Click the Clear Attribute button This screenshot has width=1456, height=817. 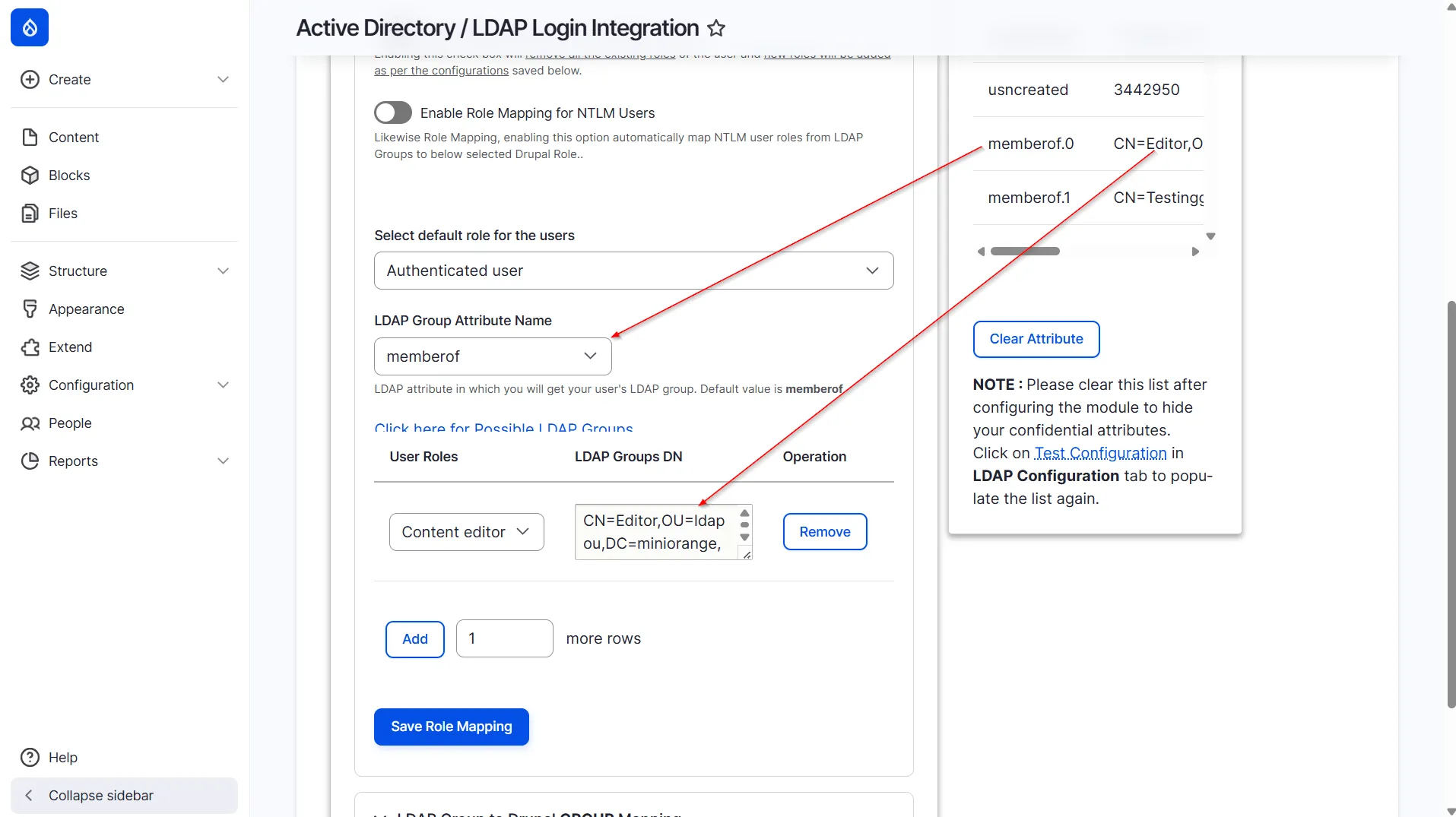pos(1036,339)
